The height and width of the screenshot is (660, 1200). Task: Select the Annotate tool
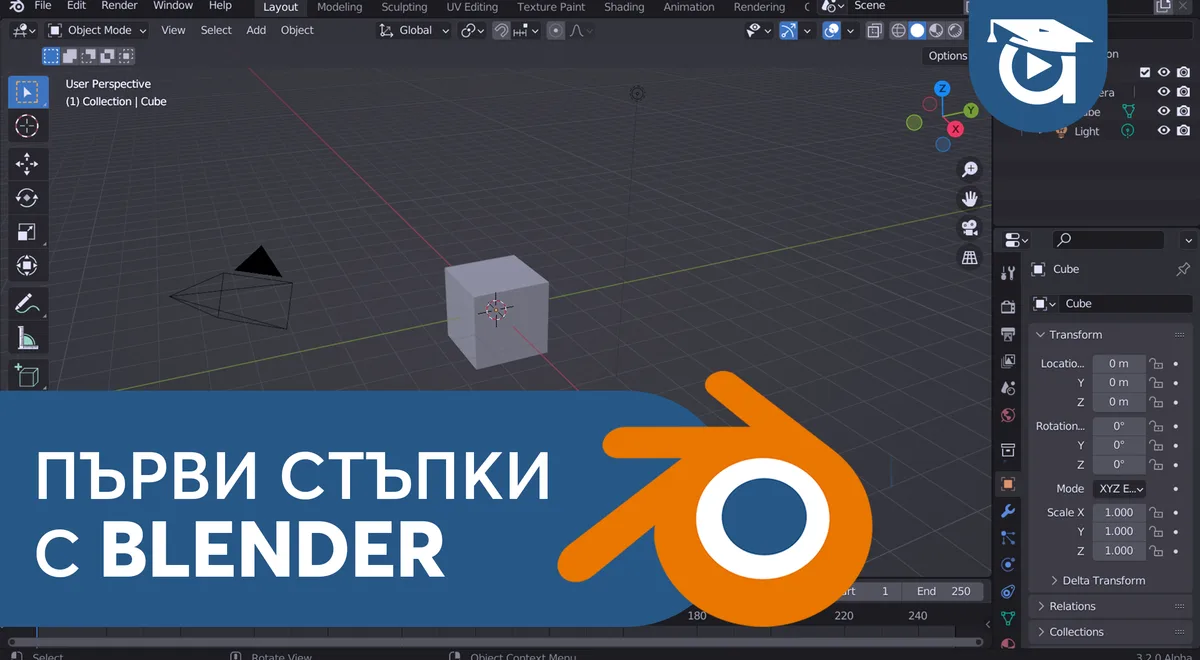tap(27, 304)
